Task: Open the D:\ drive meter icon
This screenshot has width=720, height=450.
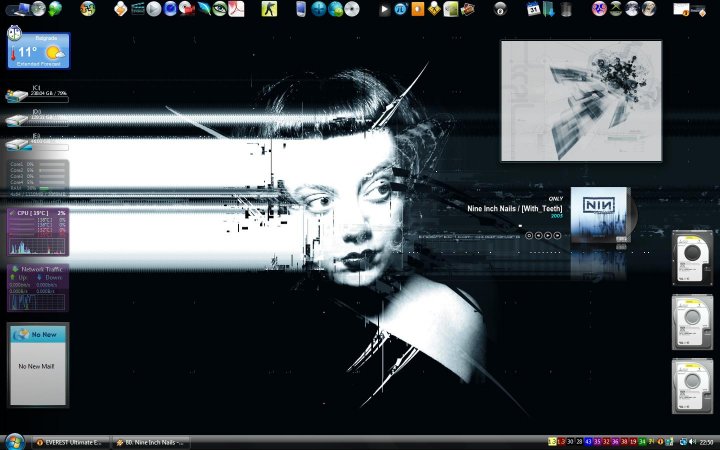Action: [x=17, y=120]
